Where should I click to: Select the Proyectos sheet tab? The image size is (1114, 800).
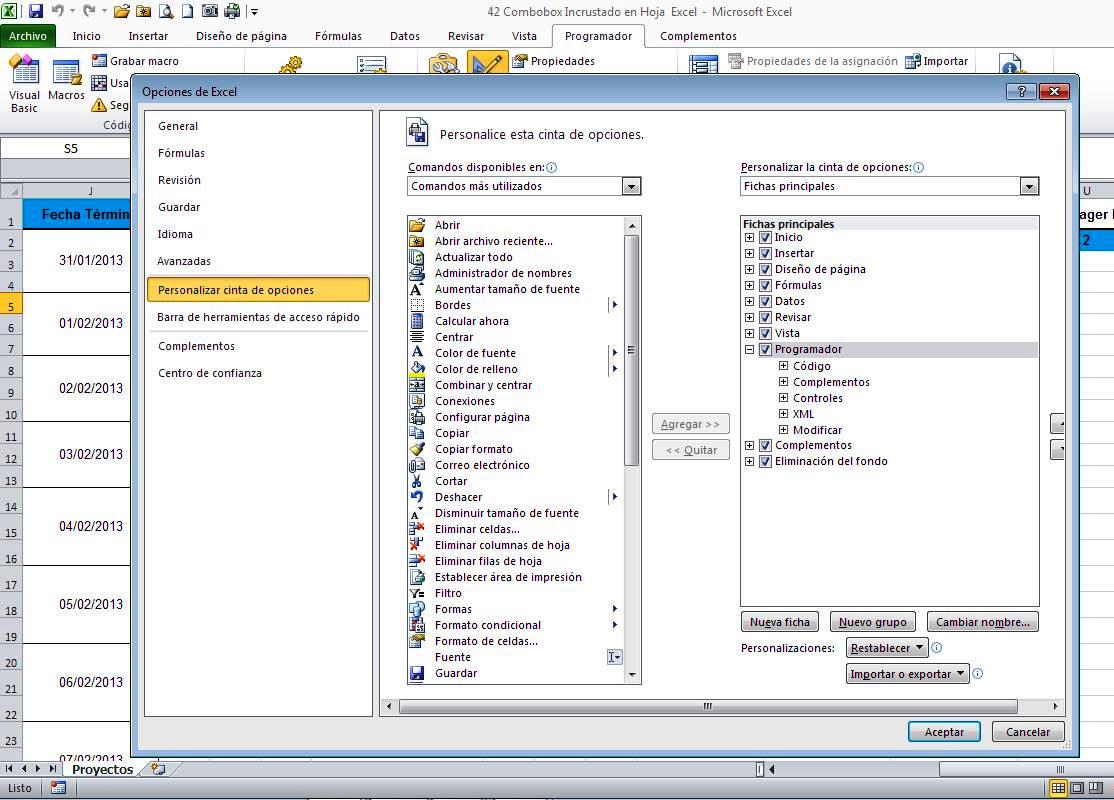coord(102,769)
